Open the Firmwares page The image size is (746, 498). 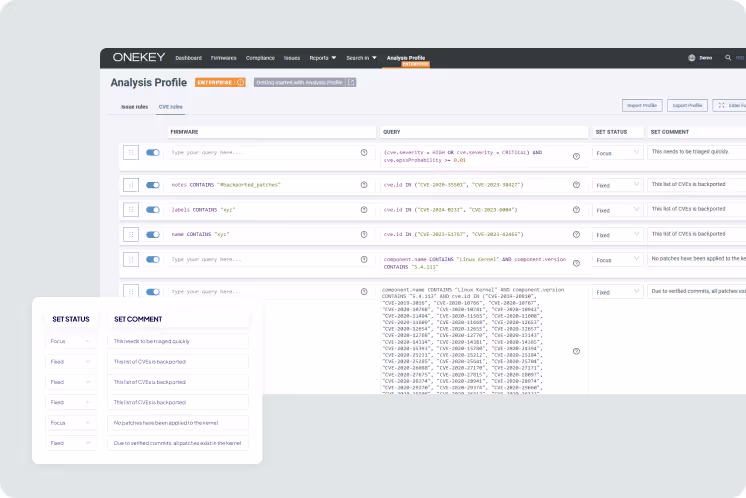click(224, 58)
